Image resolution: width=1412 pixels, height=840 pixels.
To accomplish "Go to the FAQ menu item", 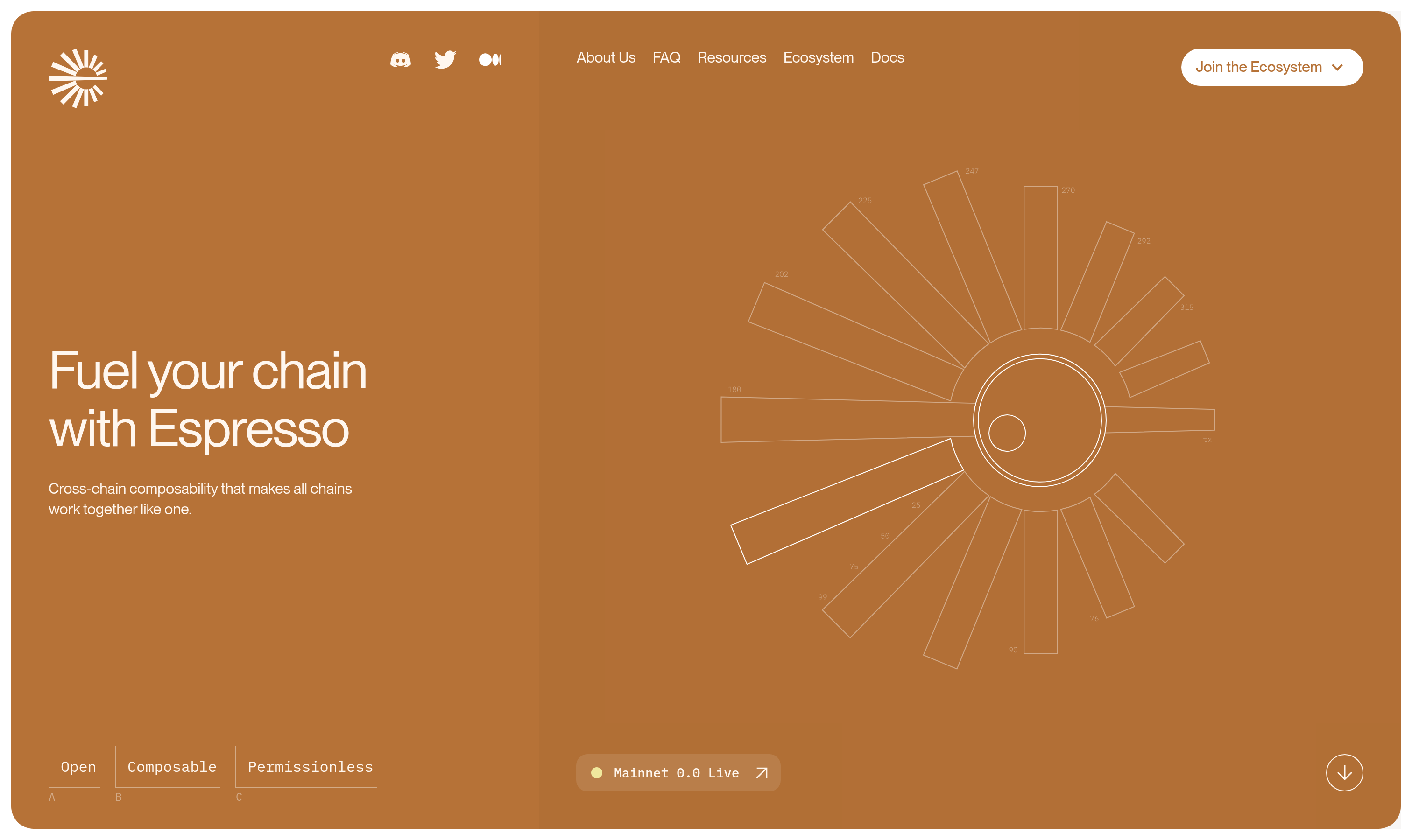I will pos(666,58).
